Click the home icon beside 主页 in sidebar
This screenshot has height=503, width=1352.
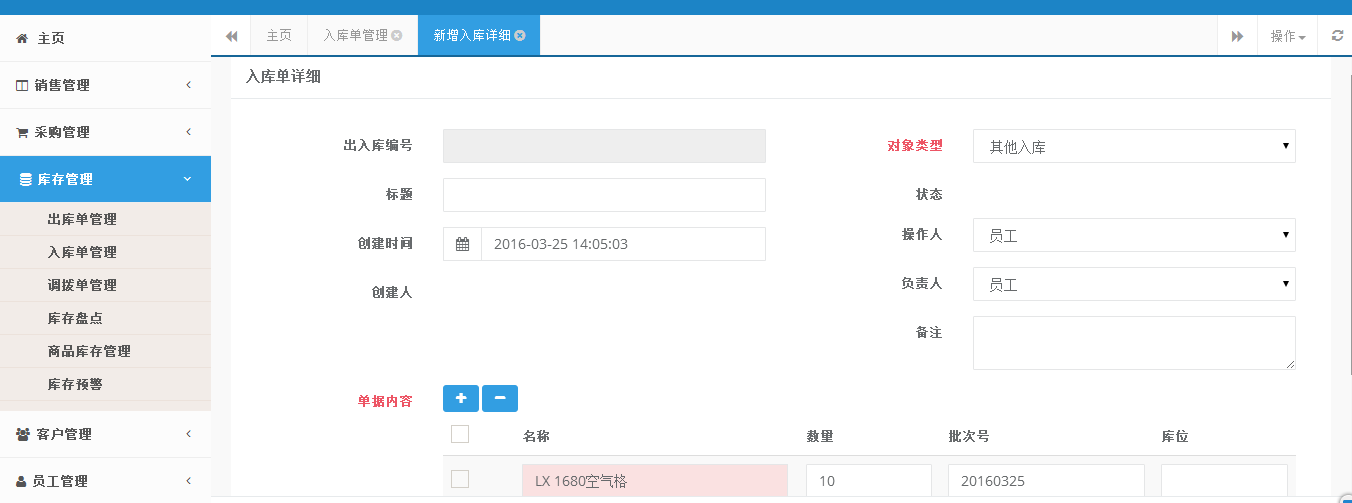click(x=22, y=38)
